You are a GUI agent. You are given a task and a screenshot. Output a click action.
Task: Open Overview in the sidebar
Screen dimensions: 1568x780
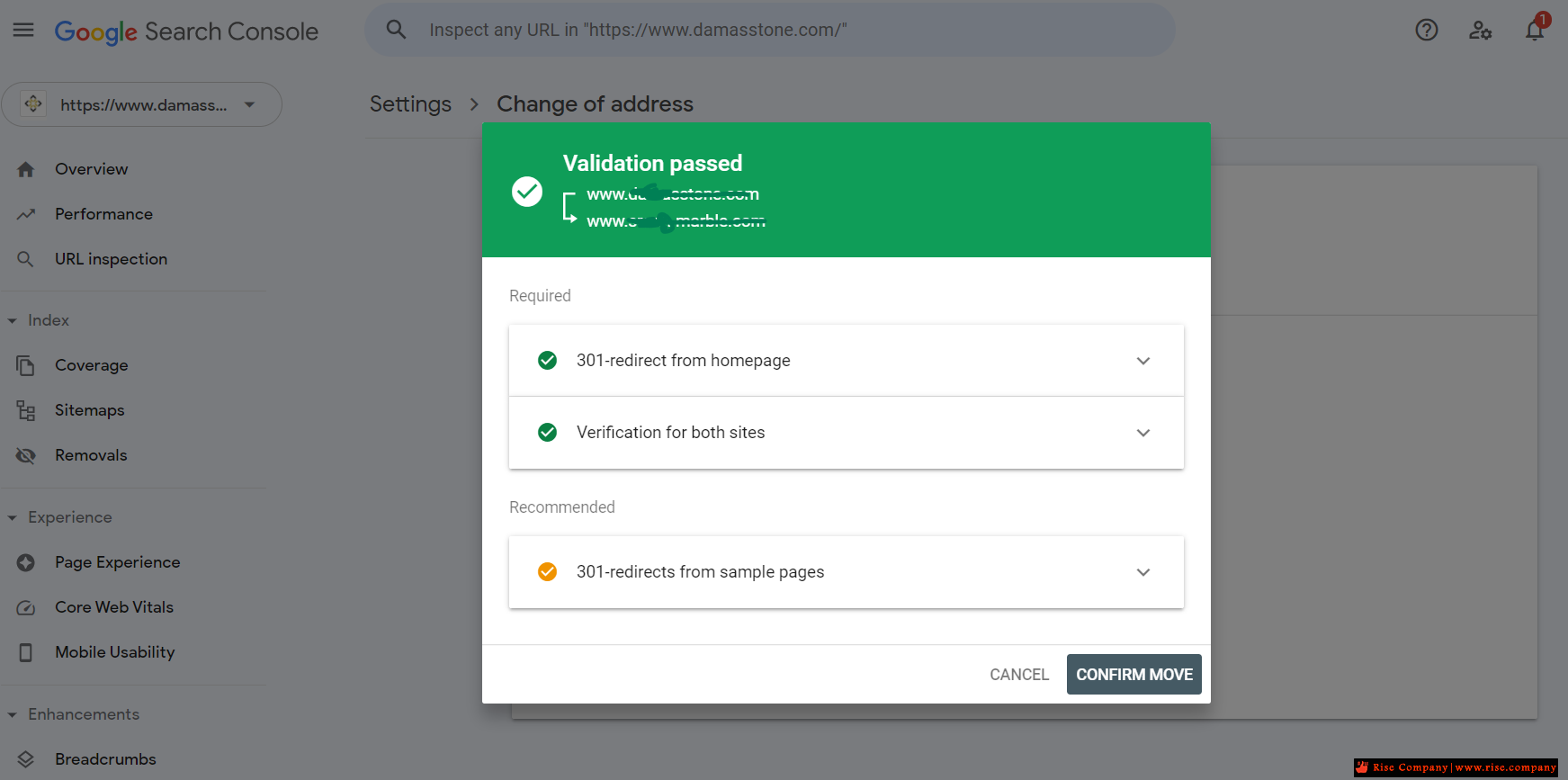tap(92, 169)
